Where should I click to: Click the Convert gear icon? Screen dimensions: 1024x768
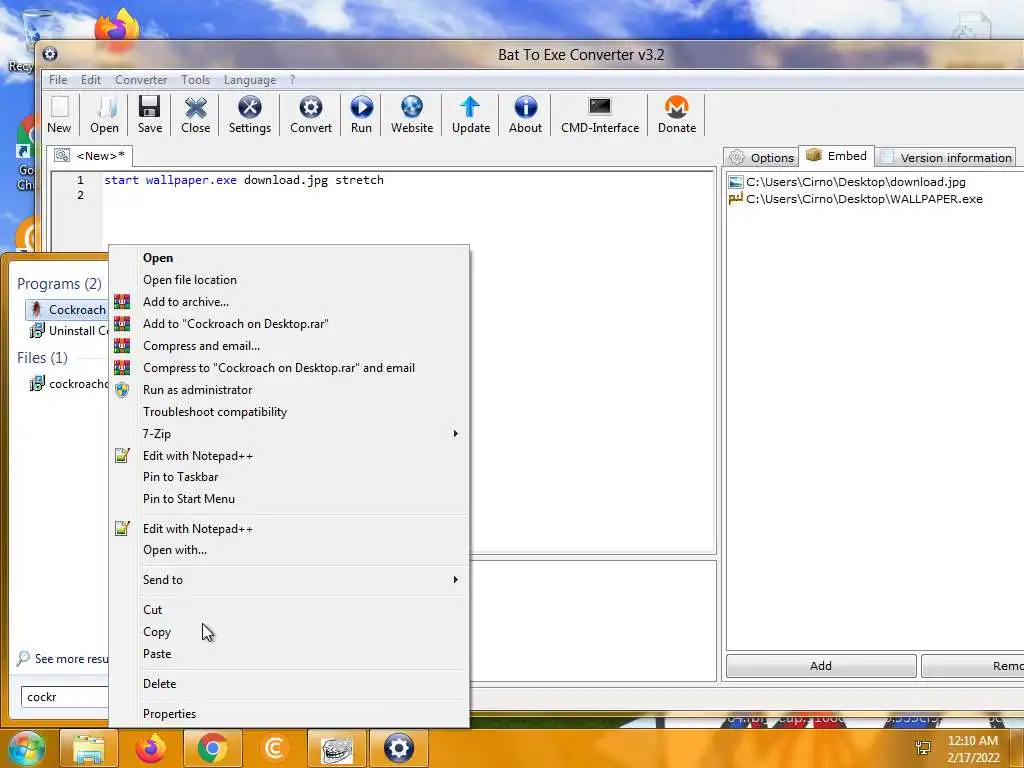pos(311,115)
